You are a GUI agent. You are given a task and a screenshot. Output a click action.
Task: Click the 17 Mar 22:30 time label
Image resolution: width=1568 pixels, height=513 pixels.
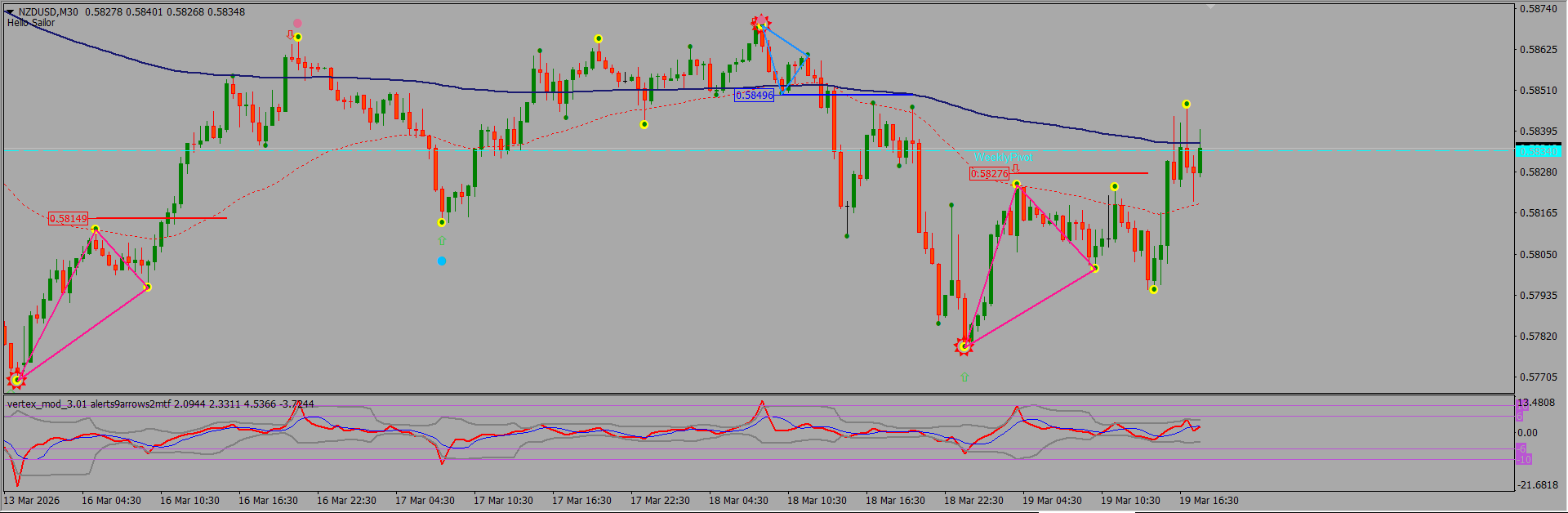coord(660,501)
